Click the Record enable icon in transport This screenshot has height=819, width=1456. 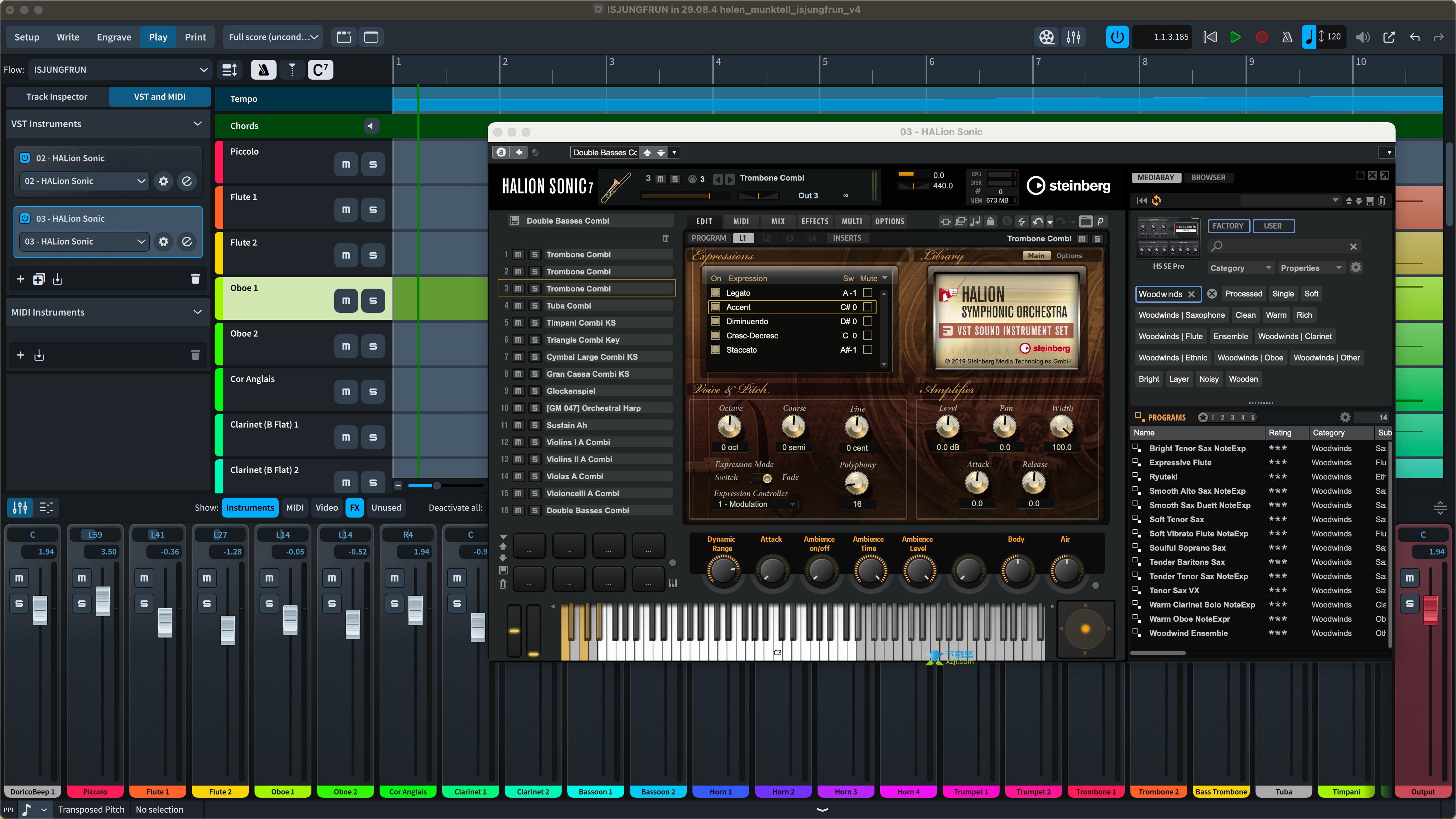click(1261, 37)
